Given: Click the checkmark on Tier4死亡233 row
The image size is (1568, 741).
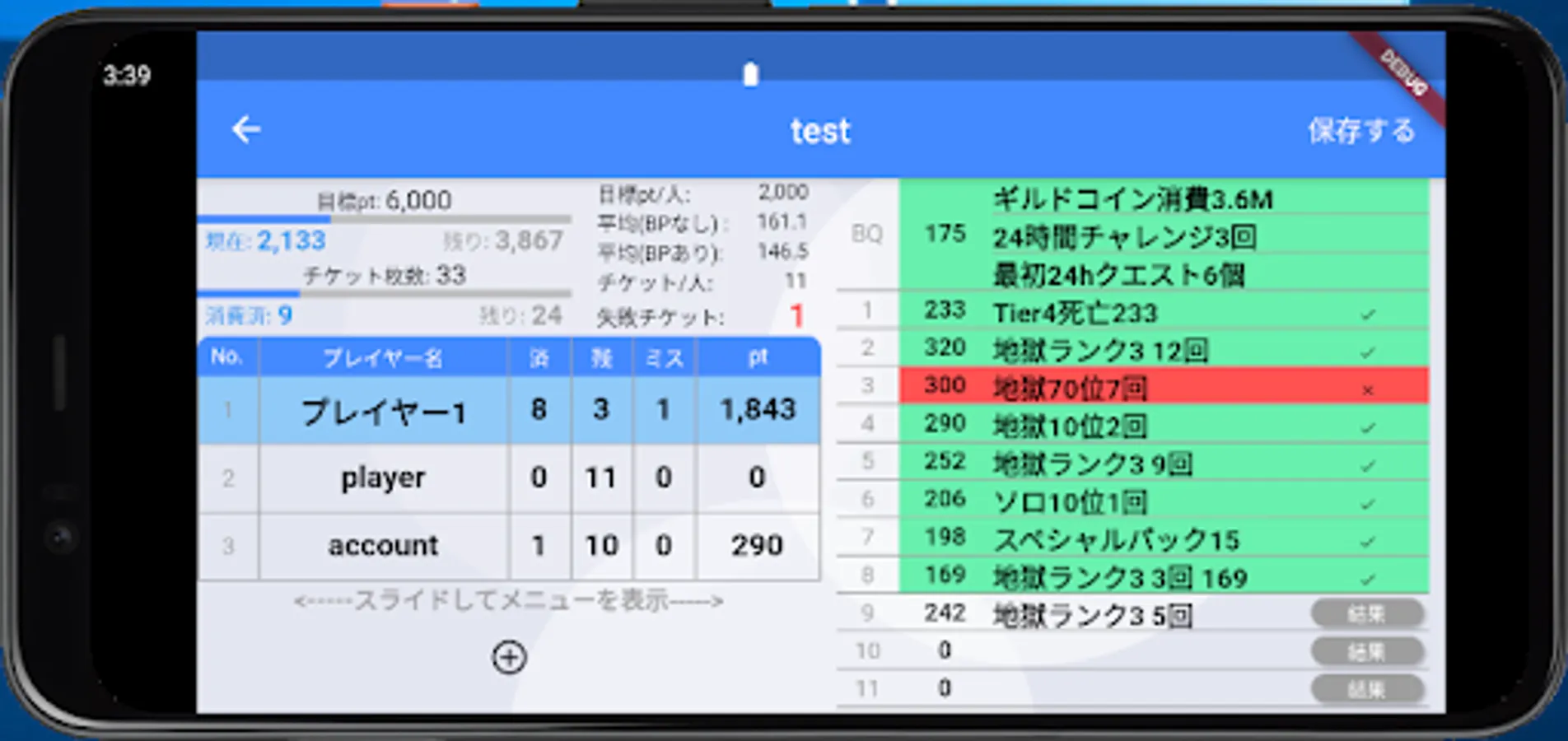Looking at the screenshot, I should (1368, 314).
